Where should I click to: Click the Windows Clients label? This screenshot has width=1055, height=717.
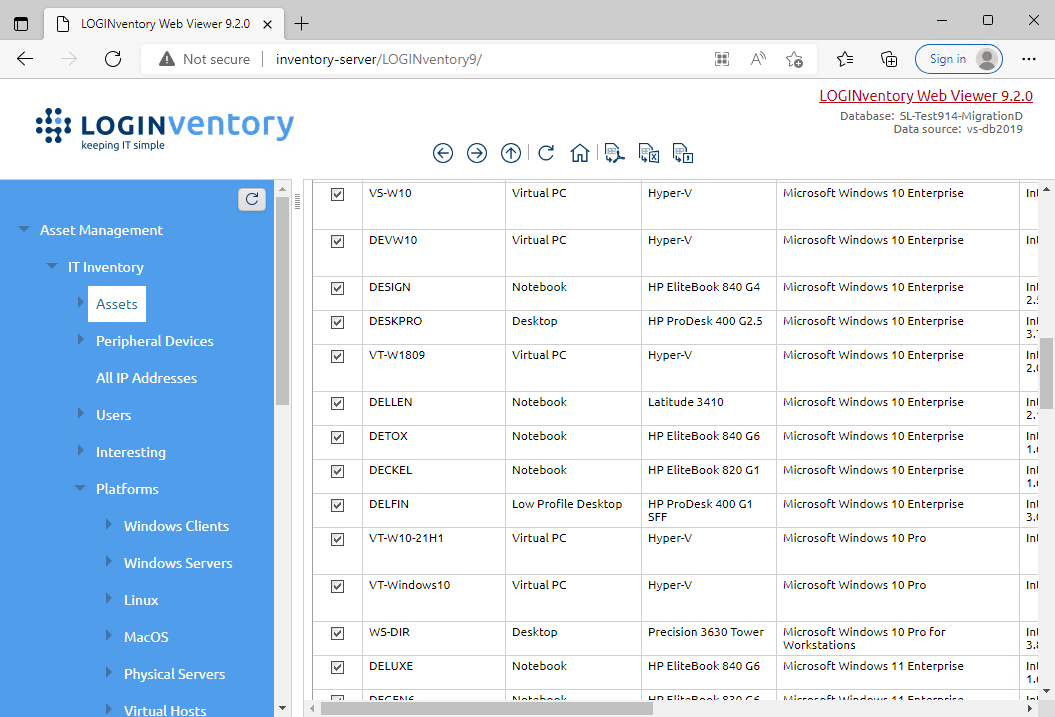pos(176,526)
